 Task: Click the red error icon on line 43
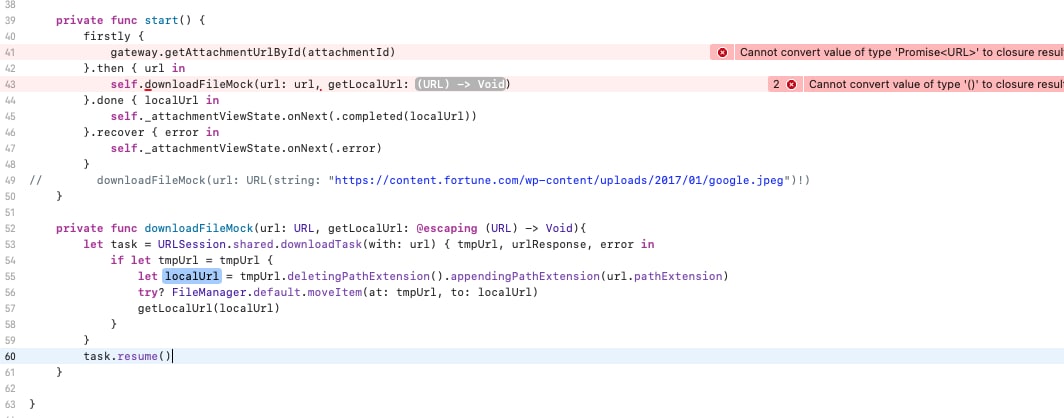tap(791, 84)
